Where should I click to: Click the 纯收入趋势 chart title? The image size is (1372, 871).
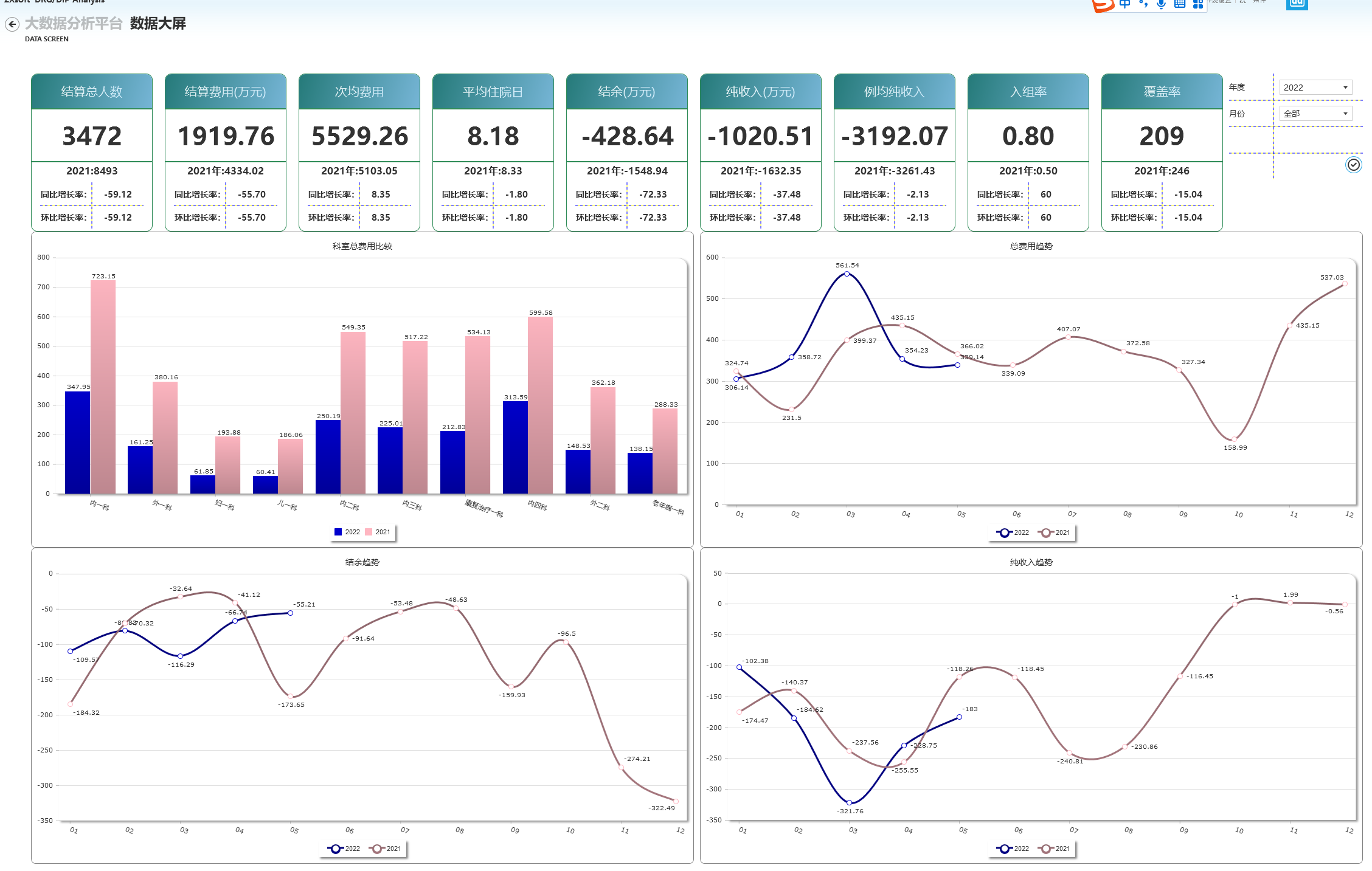click(1031, 562)
